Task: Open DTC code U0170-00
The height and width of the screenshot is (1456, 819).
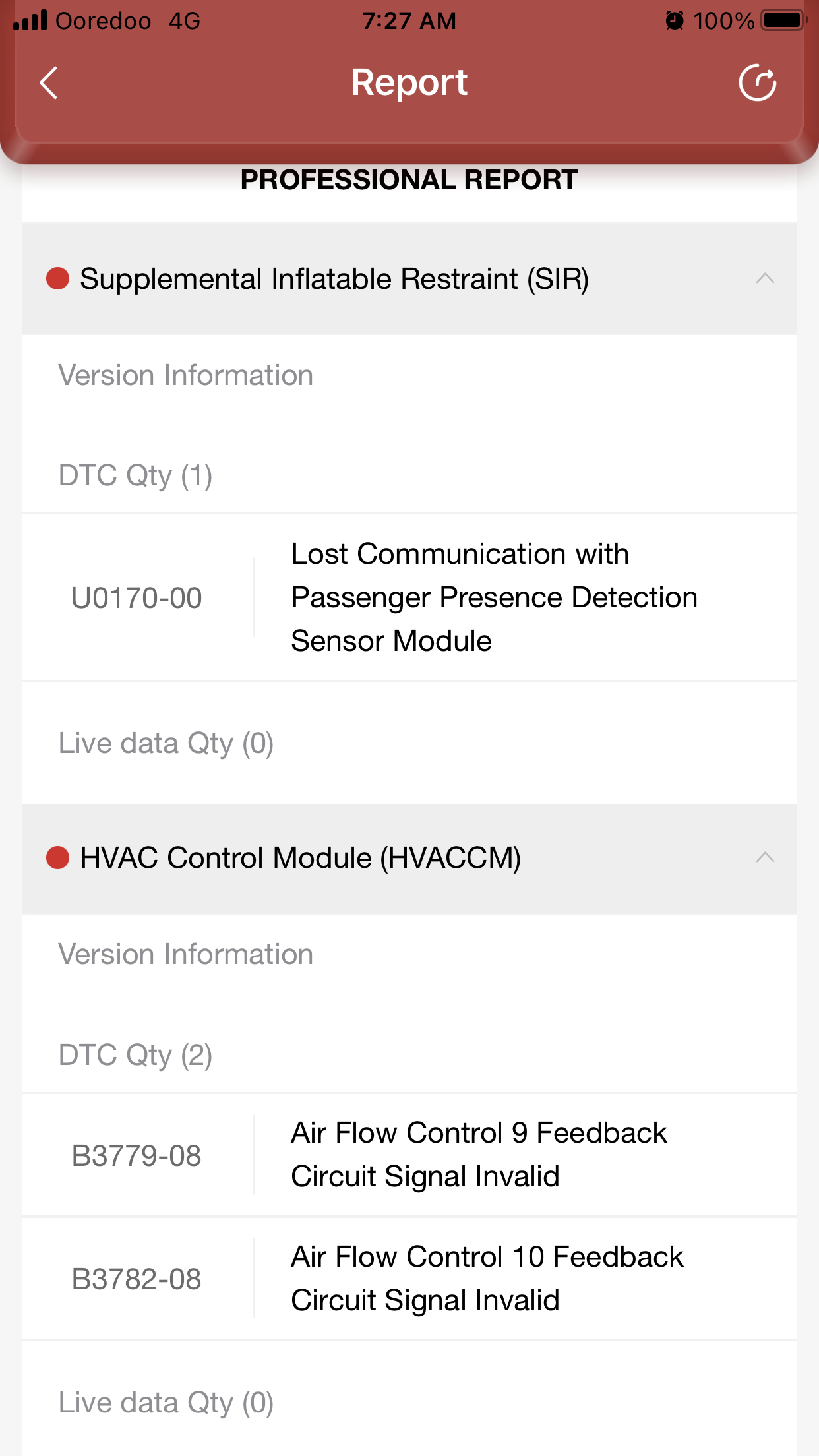Action: (136, 598)
